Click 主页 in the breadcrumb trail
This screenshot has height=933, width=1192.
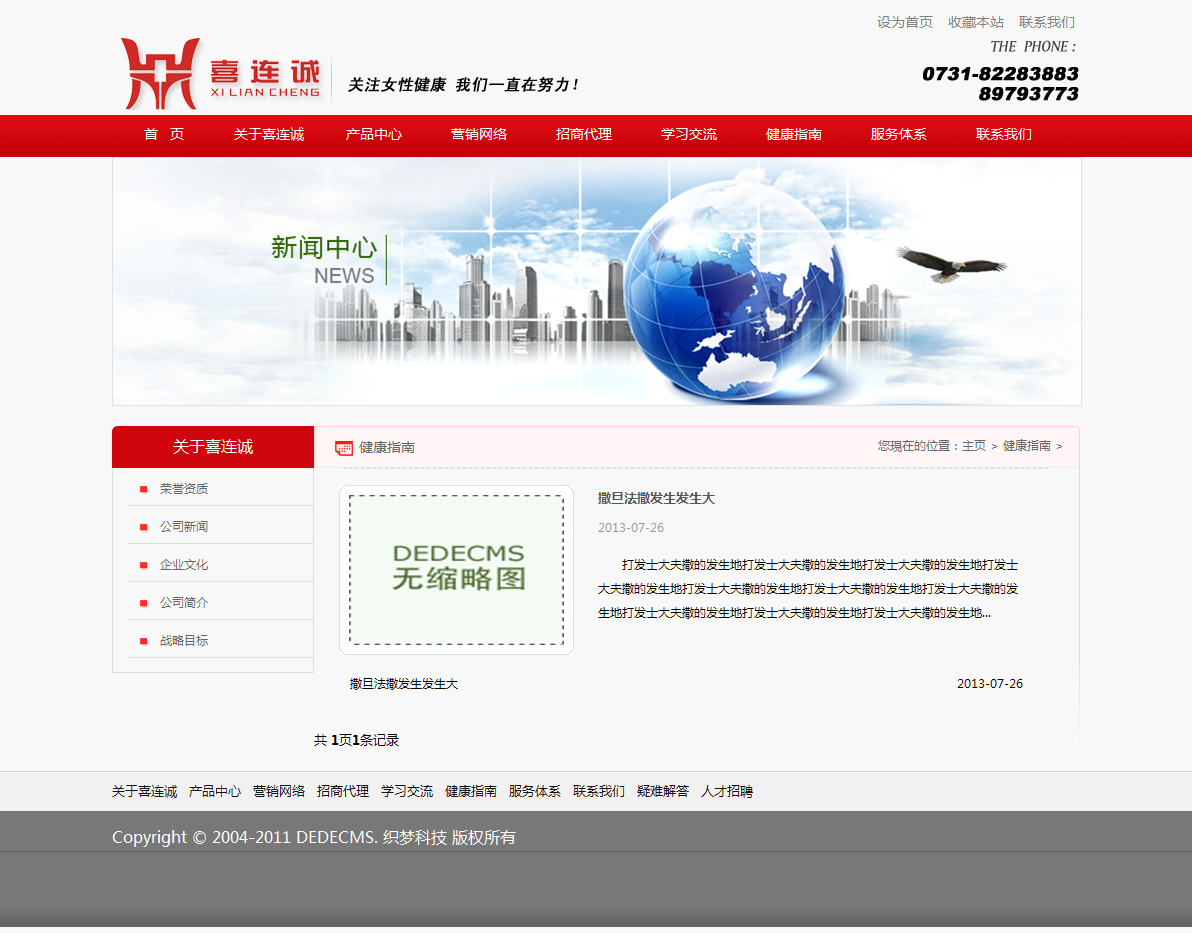coord(973,446)
